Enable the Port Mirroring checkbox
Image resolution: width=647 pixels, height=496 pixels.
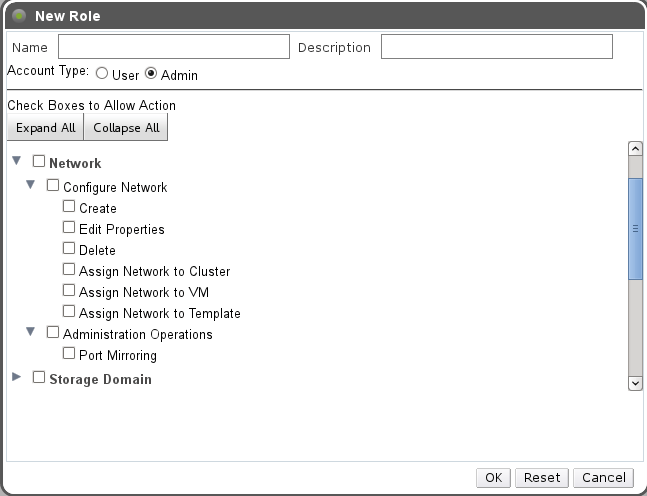tap(69, 354)
